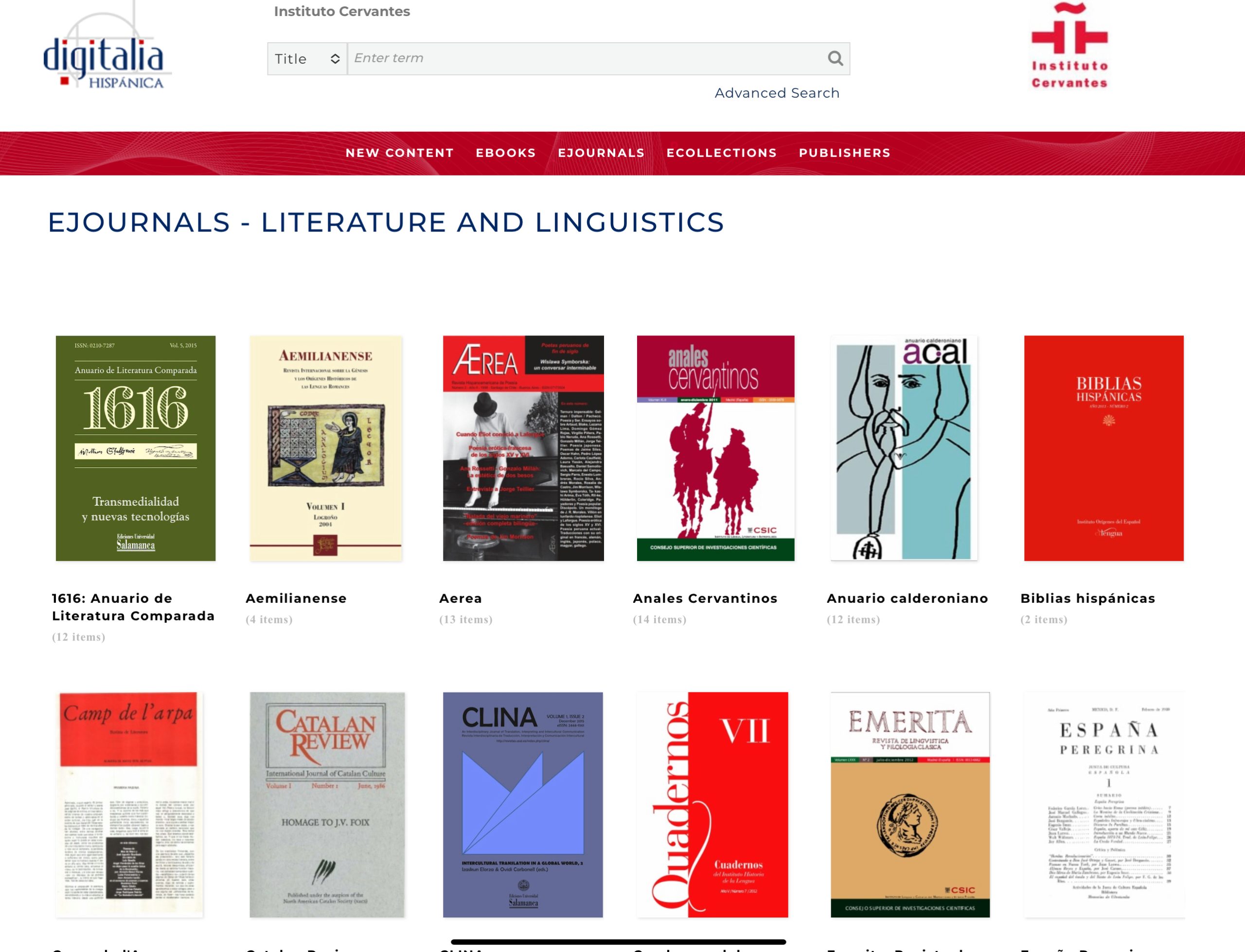Select the Anales Cervantinos cover image
Image resolution: width=1245 pixels, height=952 pixels.
pyautogui.click(x=715, y=448)
